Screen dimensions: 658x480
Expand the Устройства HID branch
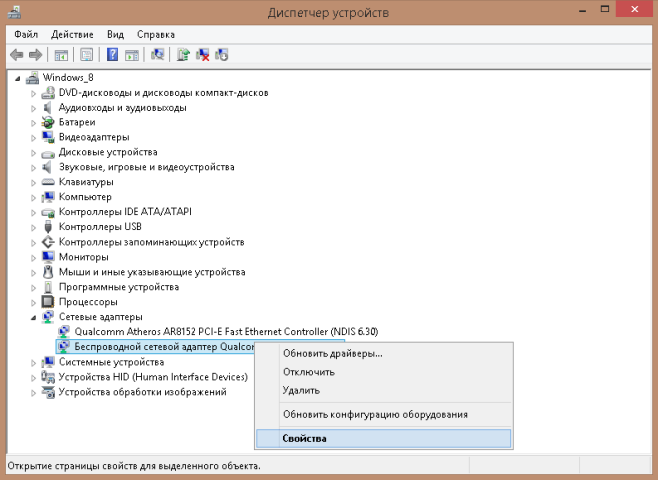point(33,378)
